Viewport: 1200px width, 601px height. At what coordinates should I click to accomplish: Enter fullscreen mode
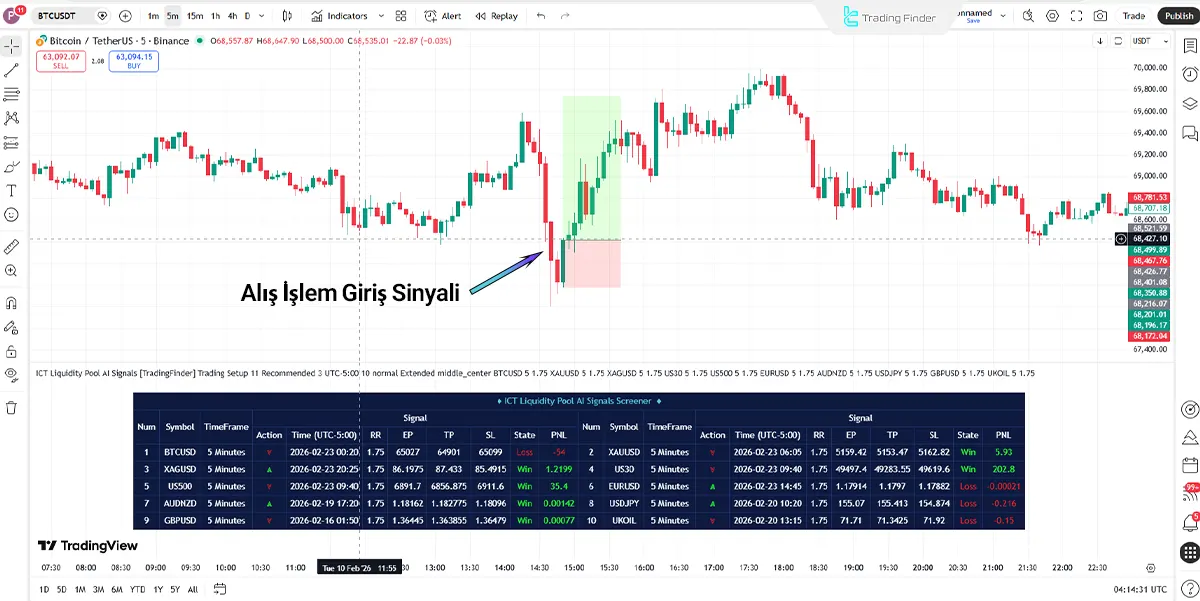pos(1077,16)
